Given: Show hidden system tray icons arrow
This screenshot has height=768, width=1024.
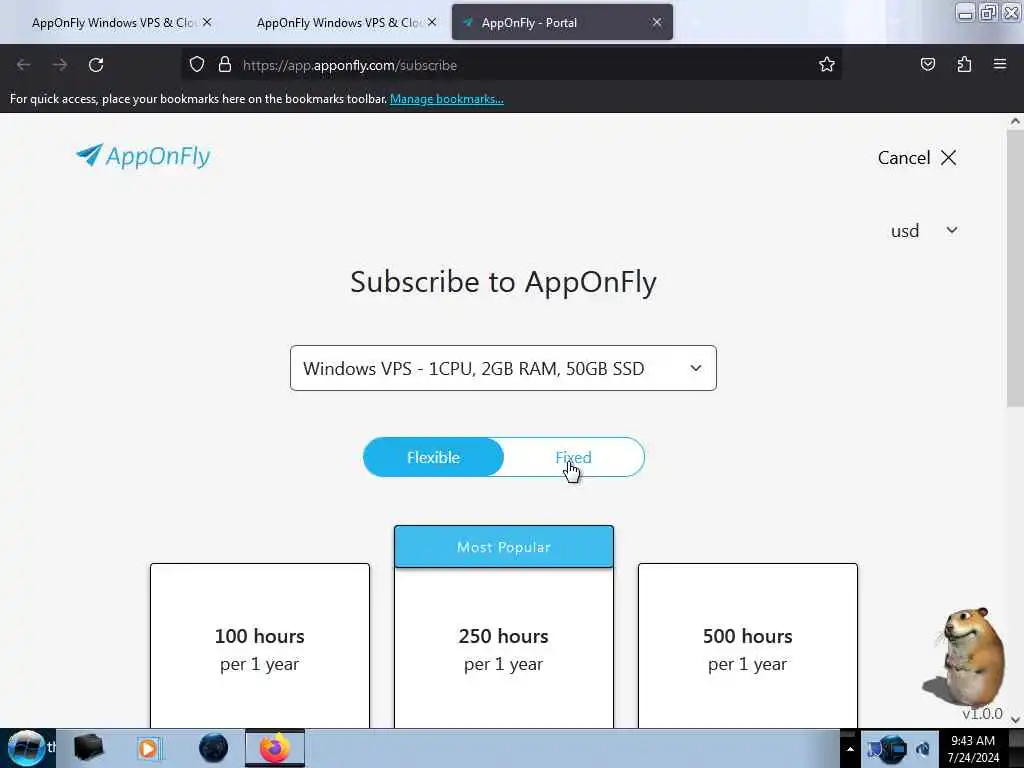Looking at the screenshot, I should (x=850, y=749).
